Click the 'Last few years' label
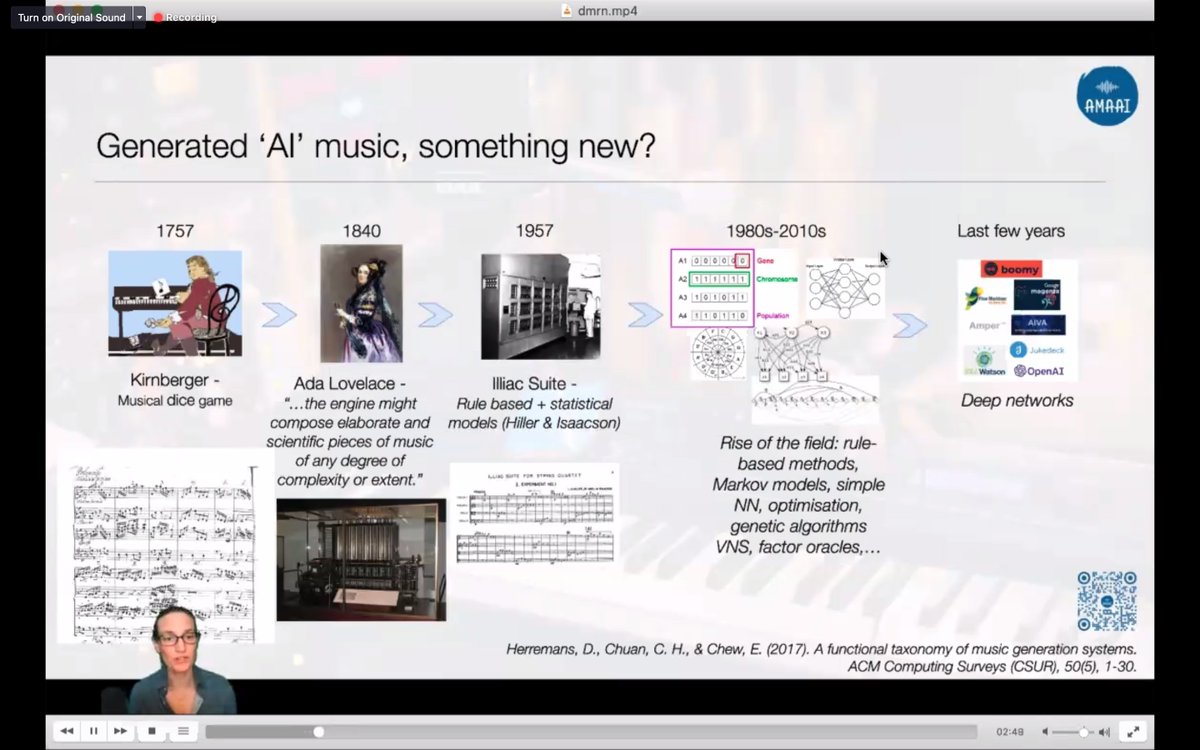The height and width of the screenshot is (750, 1200). [x=1011, y=231]
